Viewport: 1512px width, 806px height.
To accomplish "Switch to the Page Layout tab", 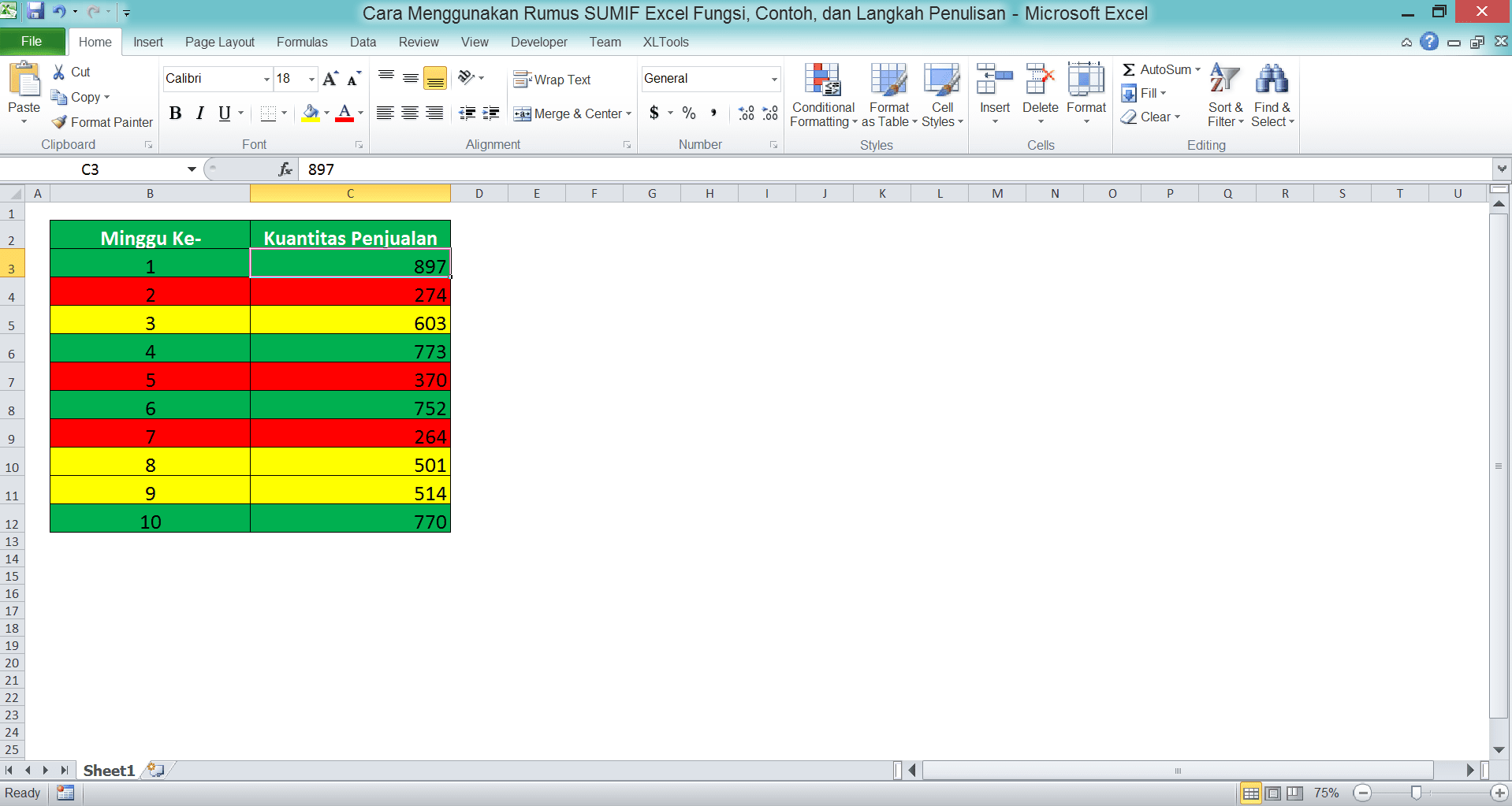I will pos(220,42).
